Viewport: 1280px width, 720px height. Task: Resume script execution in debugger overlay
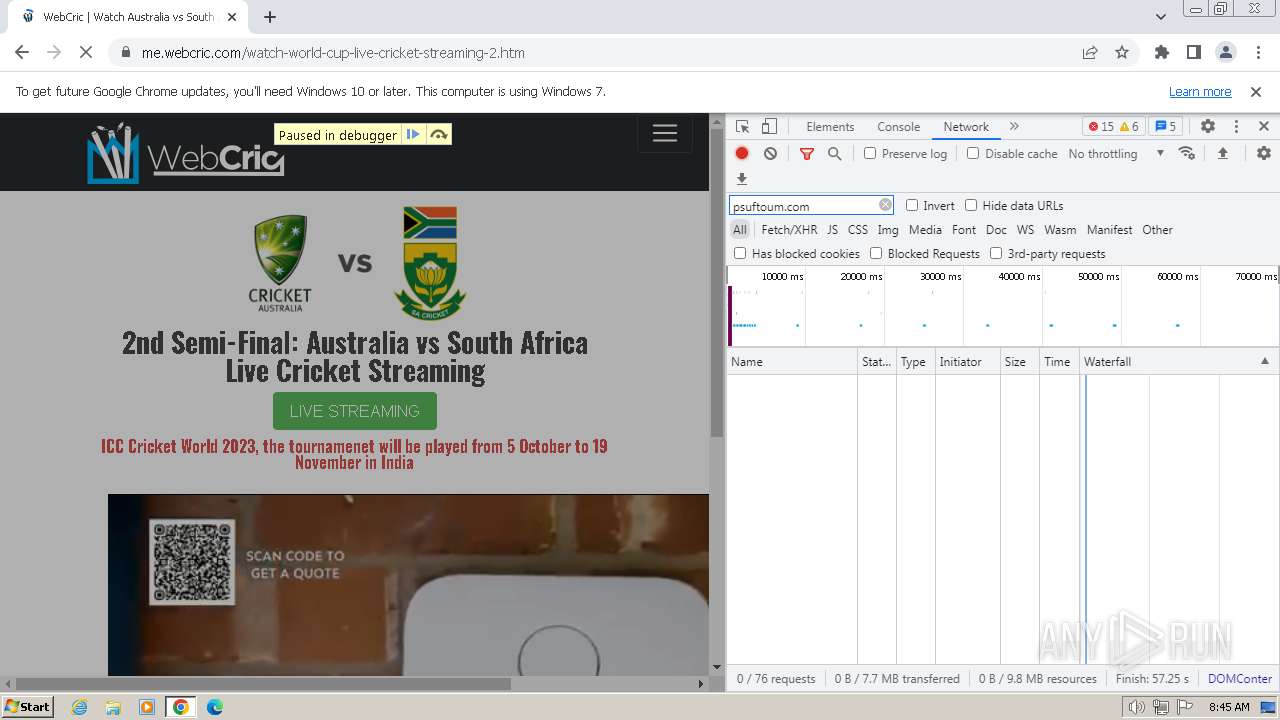click(x=413, y=135)
